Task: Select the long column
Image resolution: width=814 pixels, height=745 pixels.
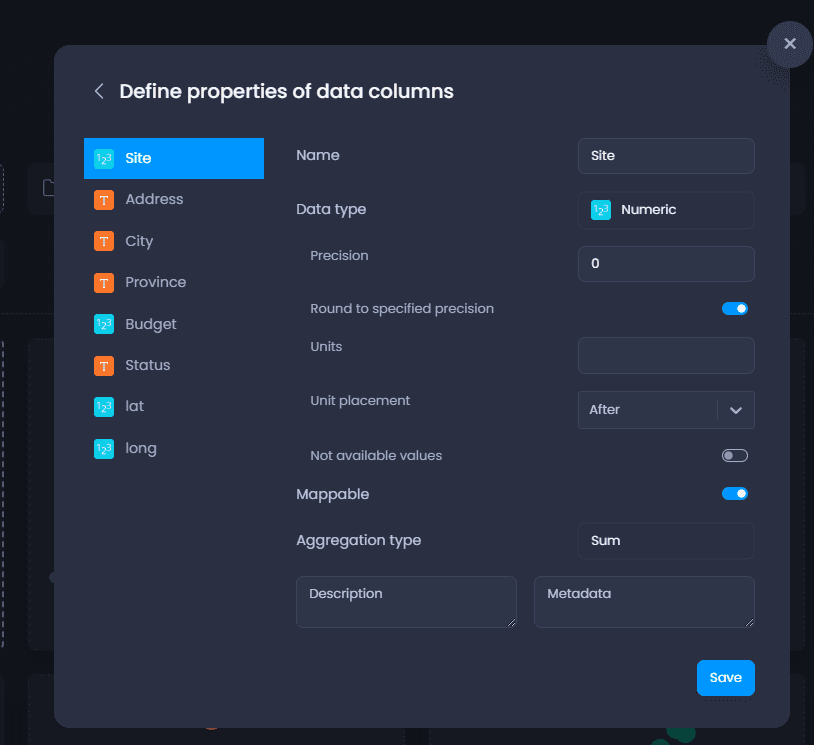Action: pos(174,449)
